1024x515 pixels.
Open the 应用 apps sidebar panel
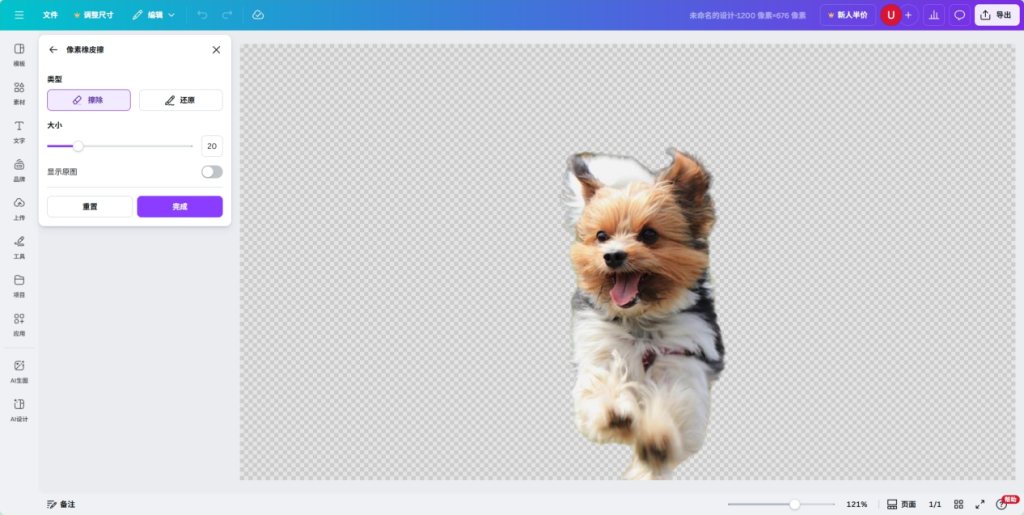pyautogui.click(x=19, y=324)
